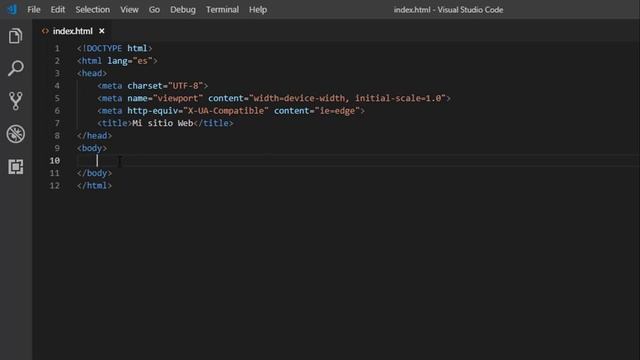Select the index.html editor tab
The height and width of the screenshot is (360, 640).
73,31
